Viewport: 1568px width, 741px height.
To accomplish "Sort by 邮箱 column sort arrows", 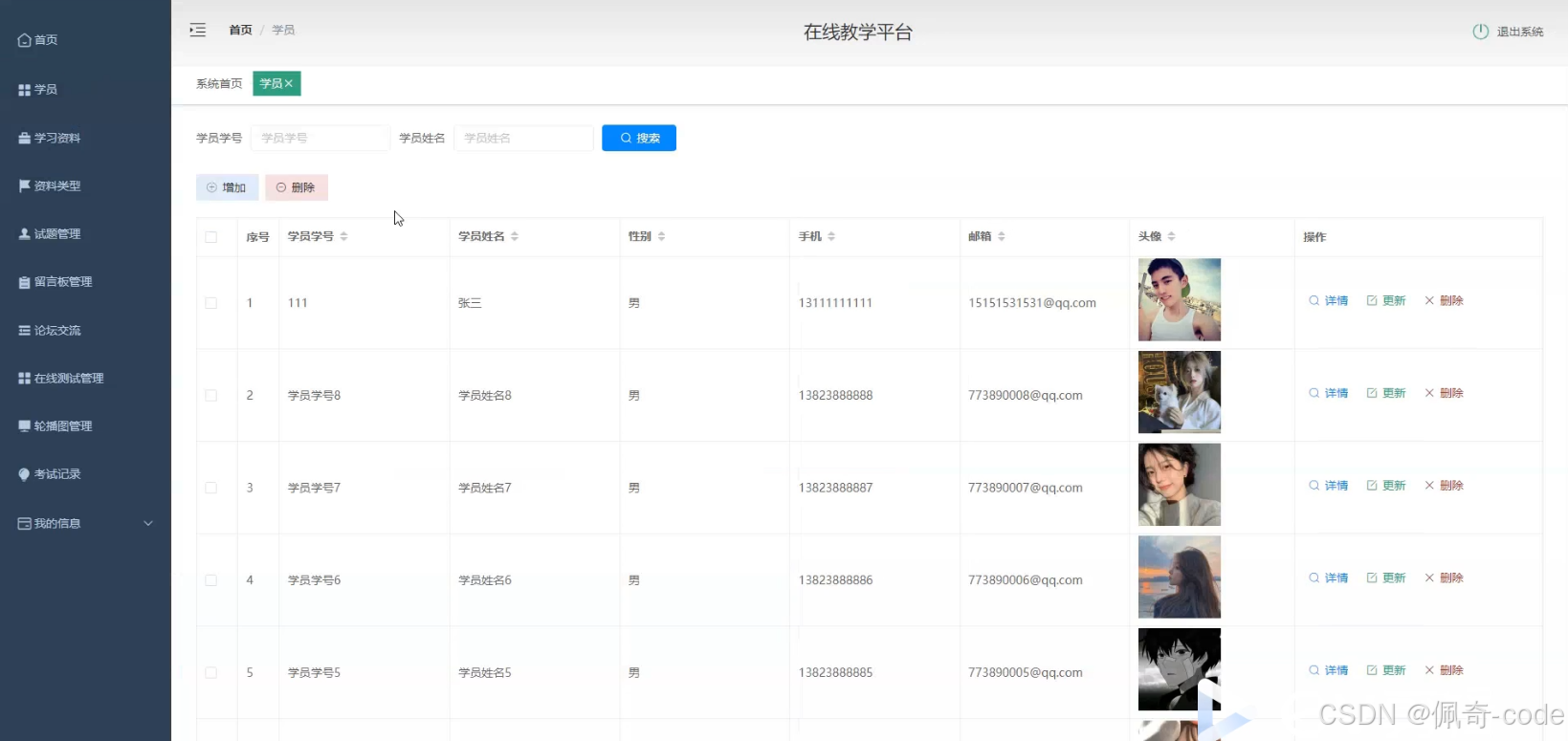I will click(1002, 236).
